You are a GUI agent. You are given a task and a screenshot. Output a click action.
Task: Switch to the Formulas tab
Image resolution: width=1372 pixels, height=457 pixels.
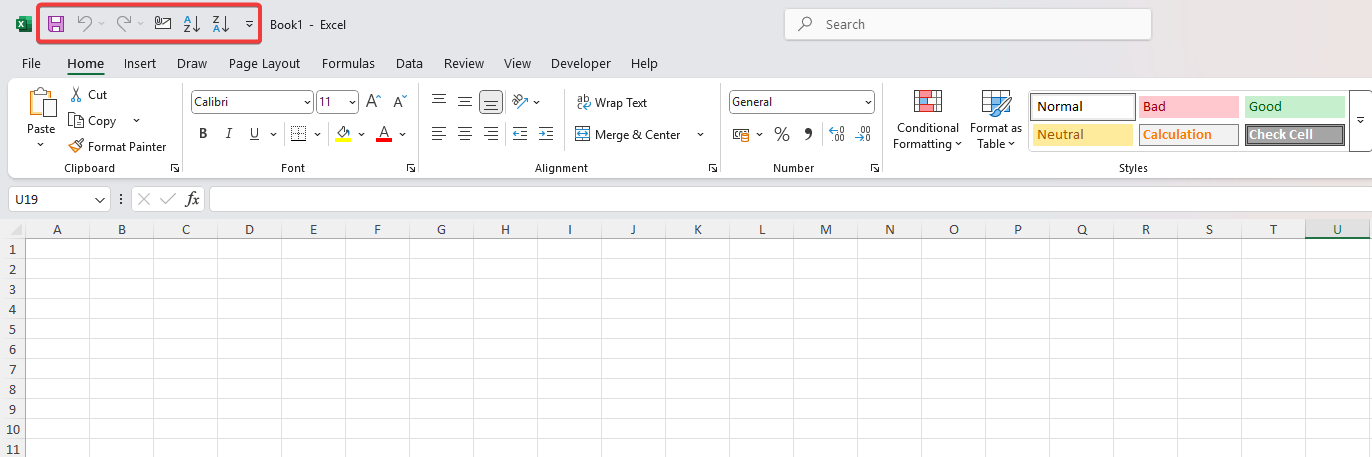coord(348,63)
